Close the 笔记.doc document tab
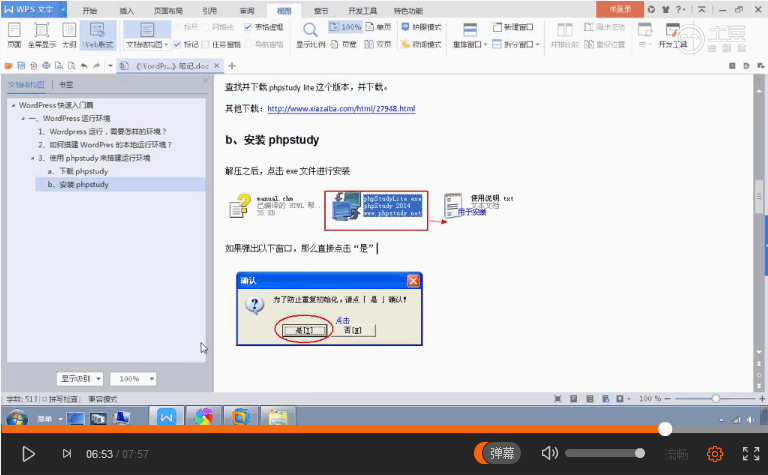Screen dimensions: 768x475 tap(217, 66)
